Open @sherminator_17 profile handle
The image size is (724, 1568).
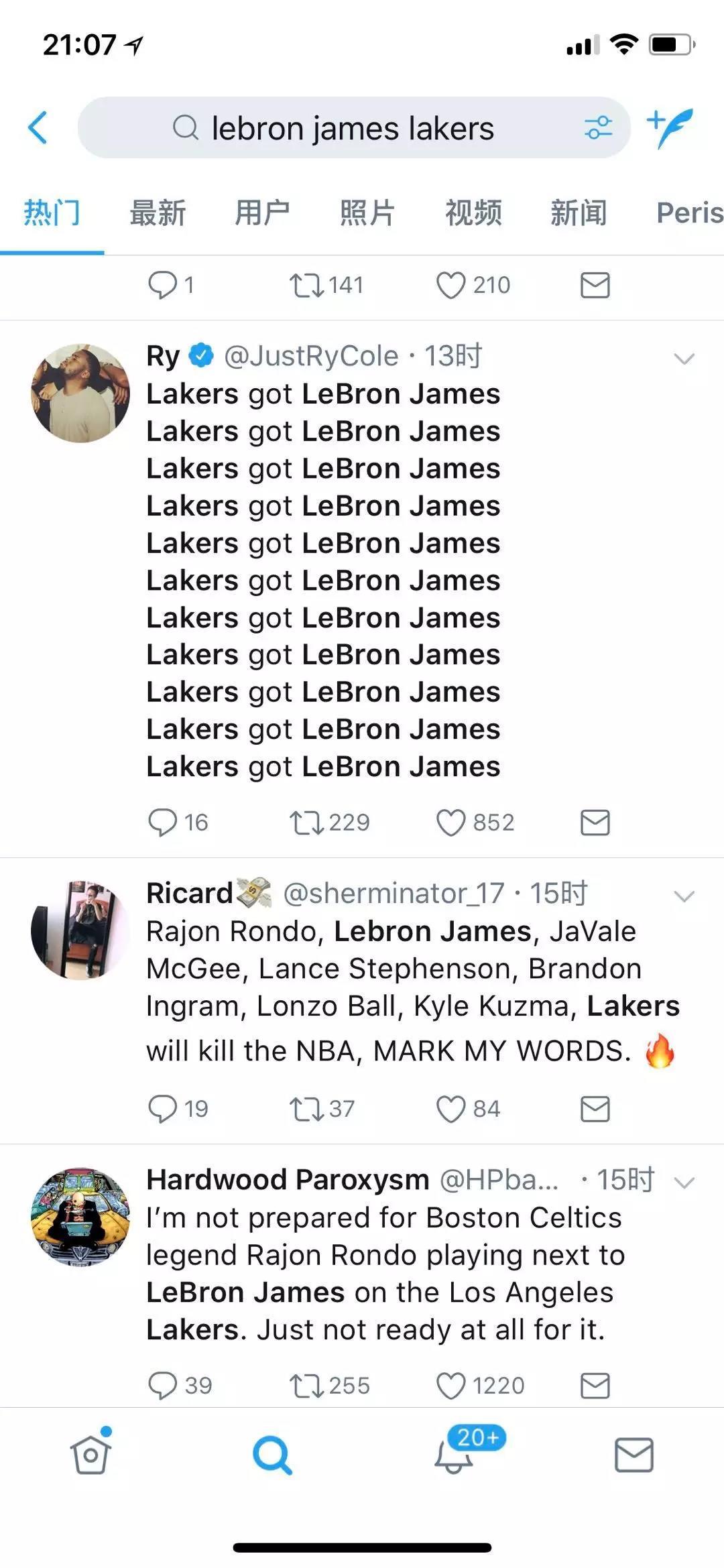pyautogui.click(x=394, y=893)
